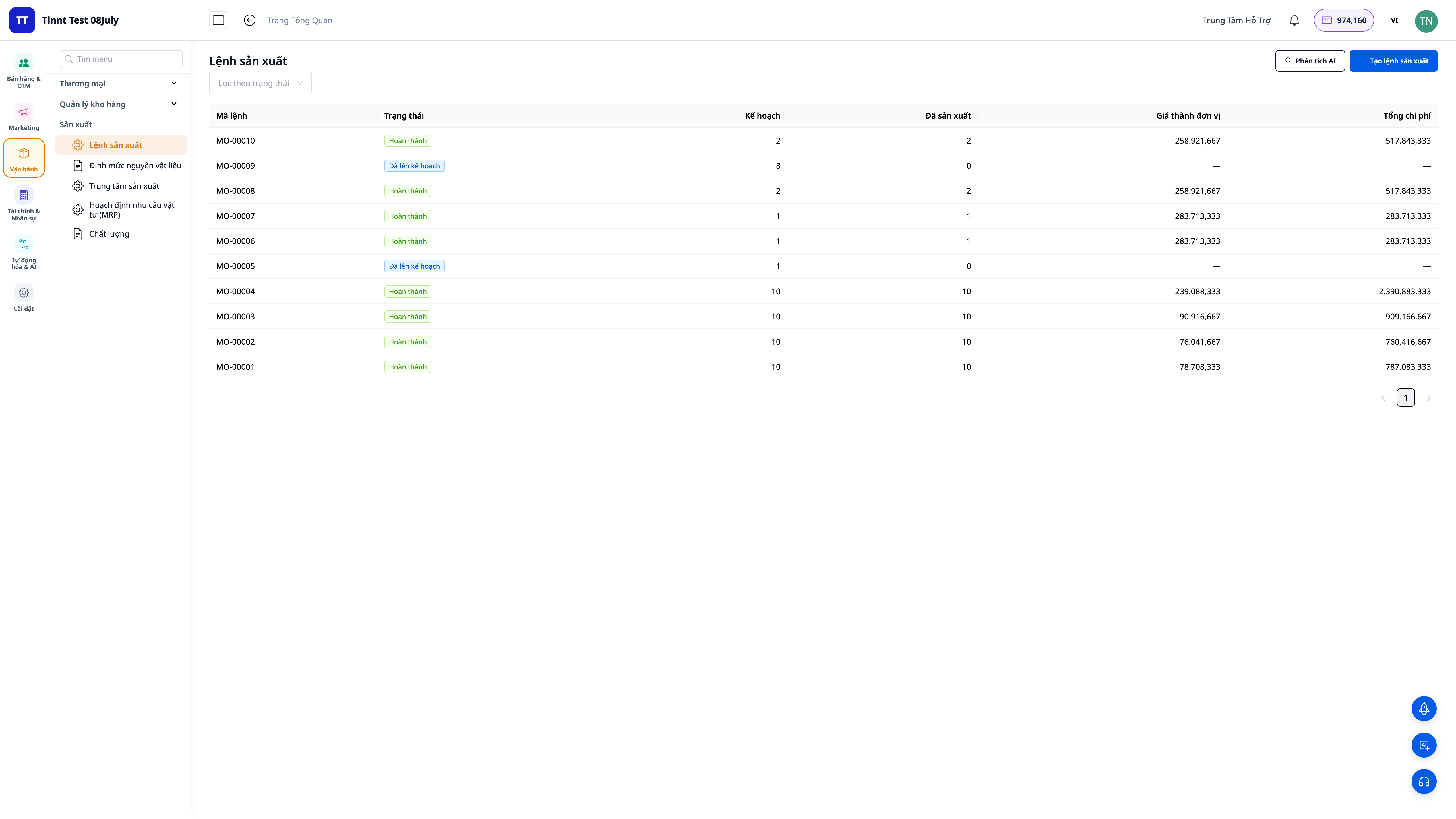
Task: Open order MO-00007
Action: (x=235, y=216)
